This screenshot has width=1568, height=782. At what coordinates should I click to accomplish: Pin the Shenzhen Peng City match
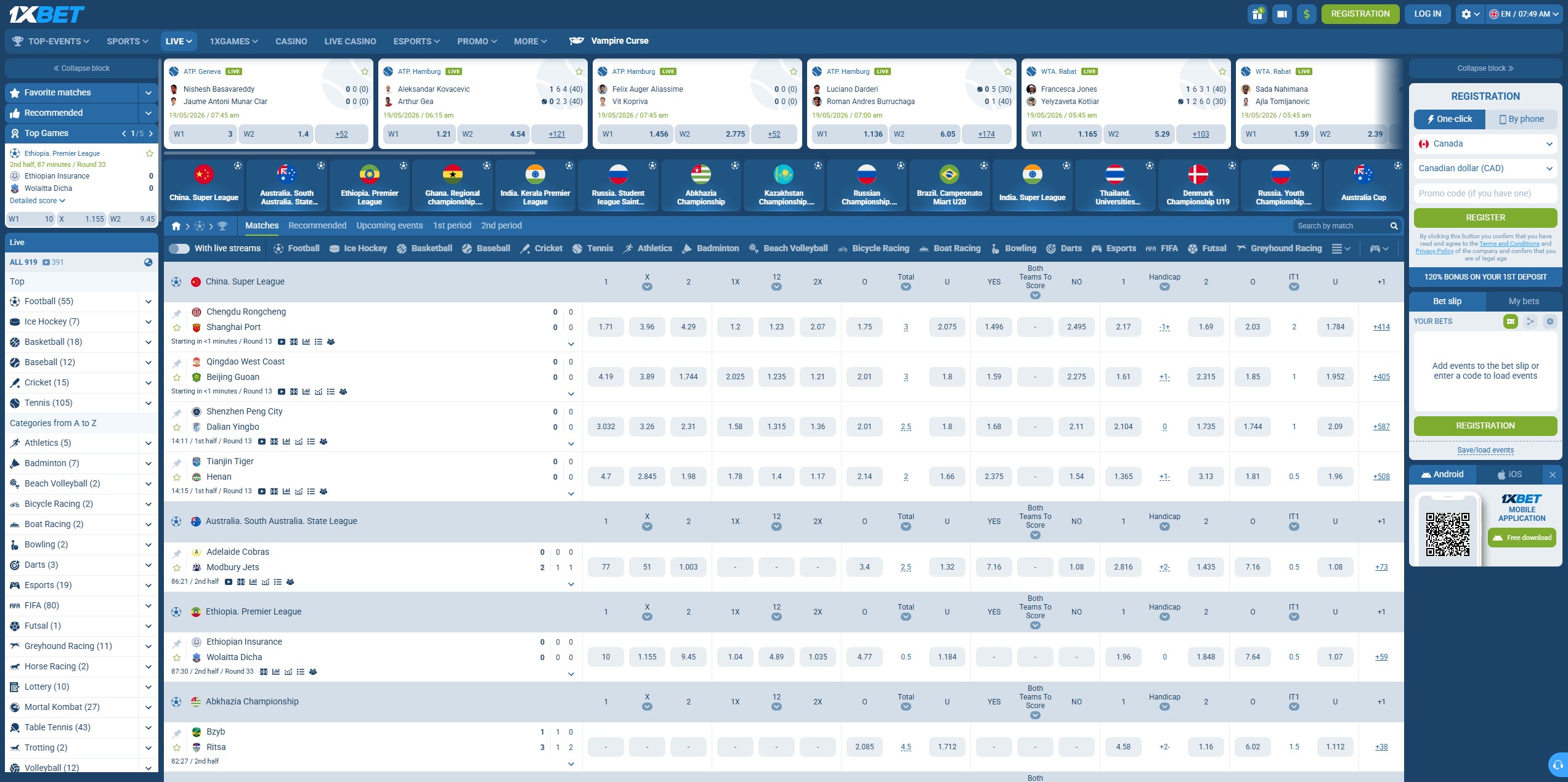click(177, 413)
